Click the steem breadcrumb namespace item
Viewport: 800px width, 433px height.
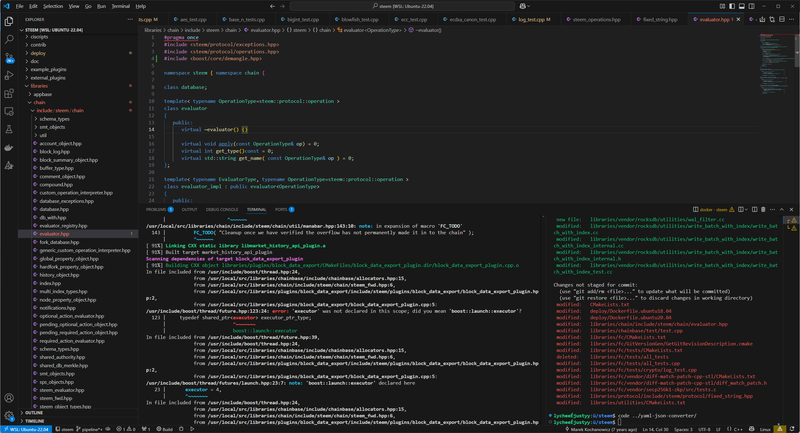click(296, 30)
